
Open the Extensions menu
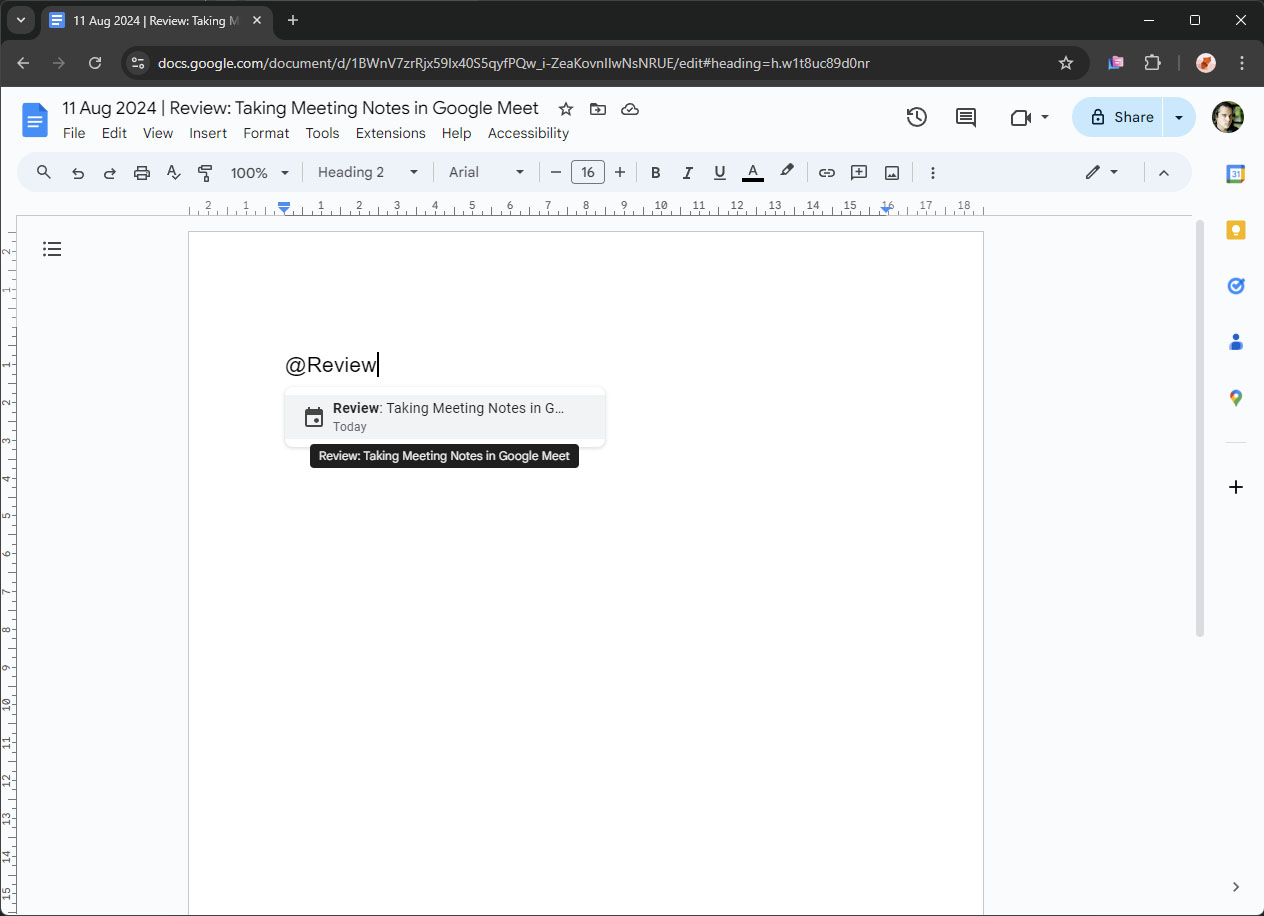pyautogui.click(x=391, y=133)
